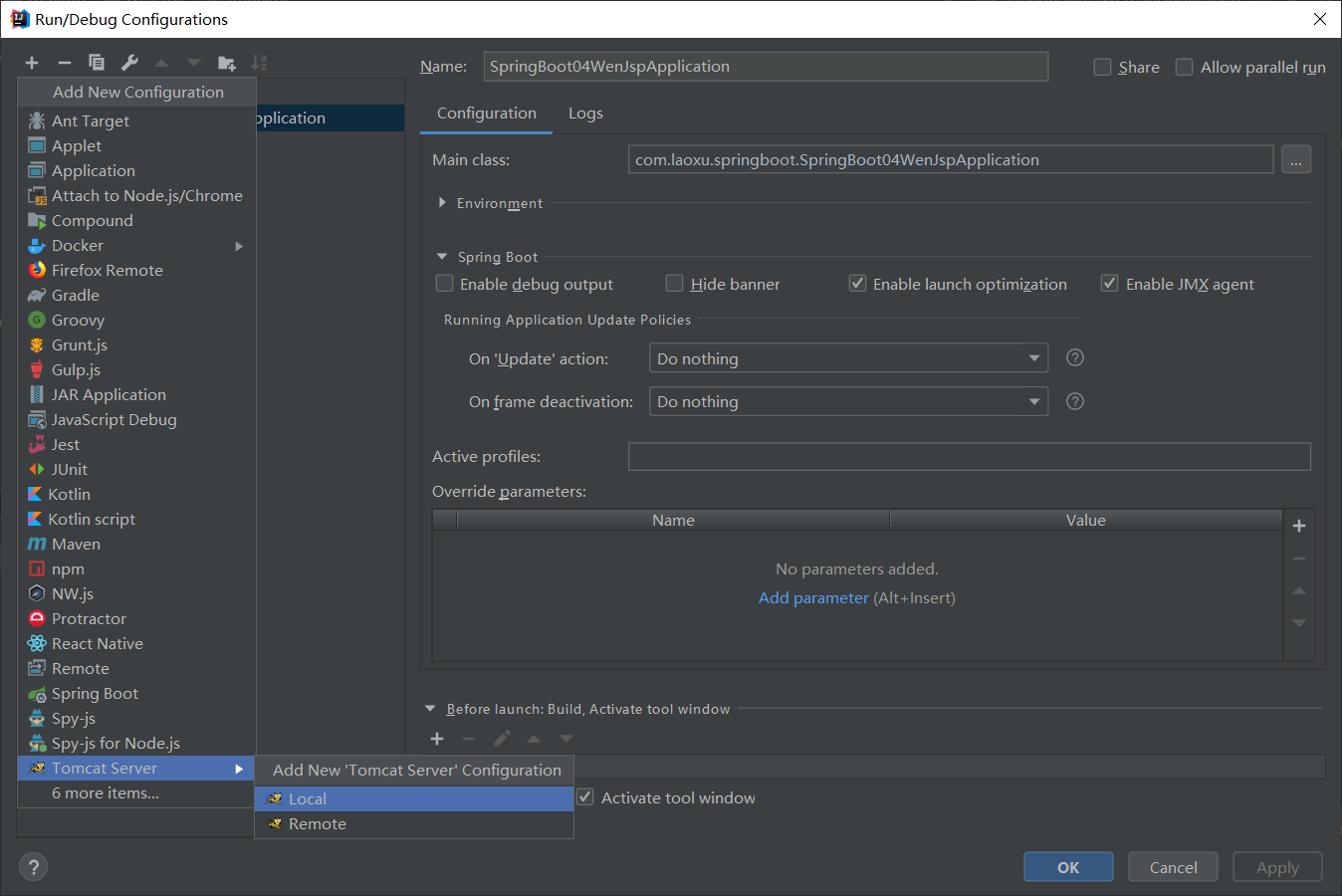Click Add parameter link
The image size is (1342, 896).
(813, 597)
